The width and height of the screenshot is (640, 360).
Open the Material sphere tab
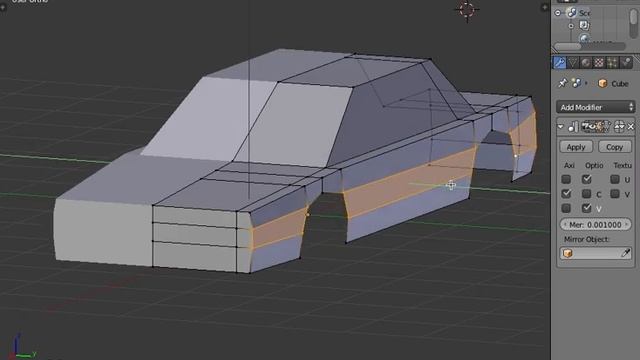pos(586,62)
